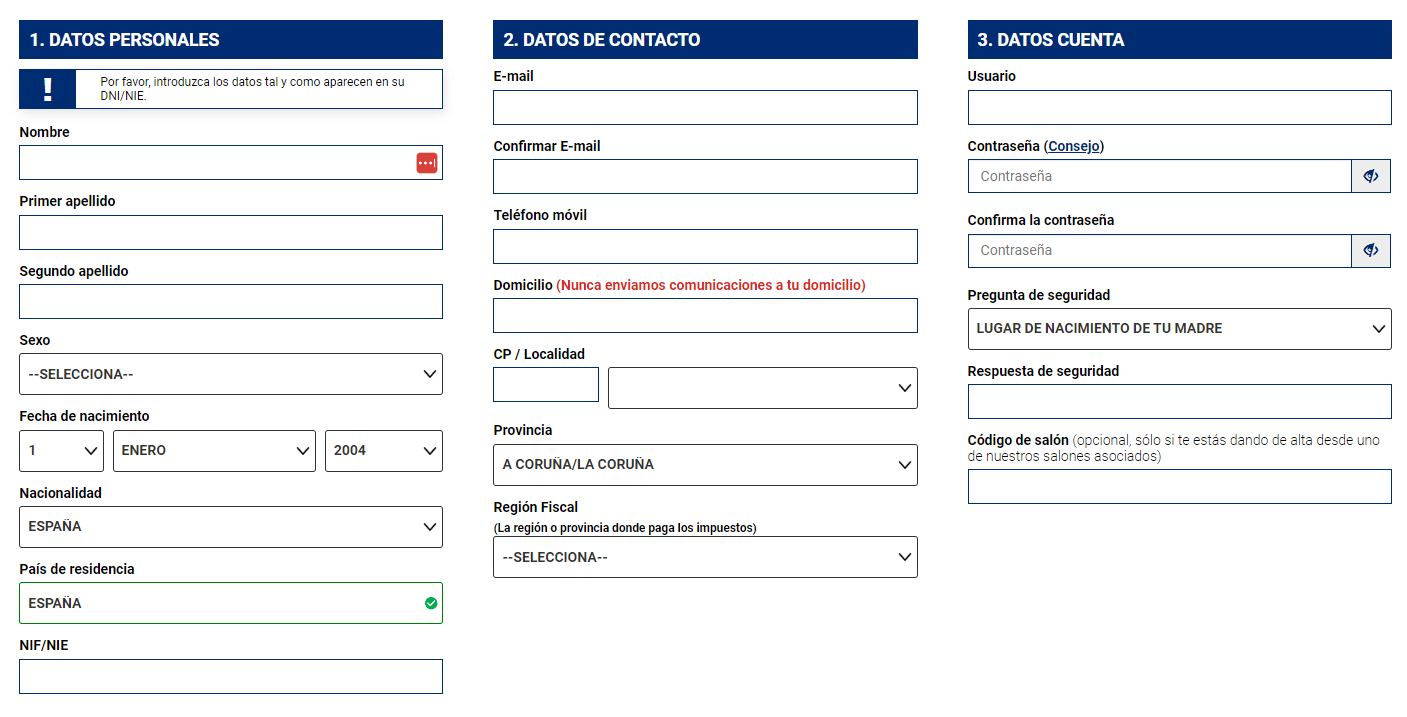Open the ENERO month dropdown
The image size is (1407, 717).
coord(214,450)
